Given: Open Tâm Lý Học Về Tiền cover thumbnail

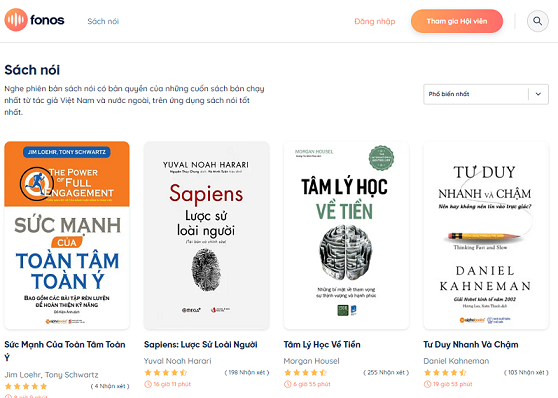Looking at the screenshot, I should pyautogui.click(x=346, y=235).
